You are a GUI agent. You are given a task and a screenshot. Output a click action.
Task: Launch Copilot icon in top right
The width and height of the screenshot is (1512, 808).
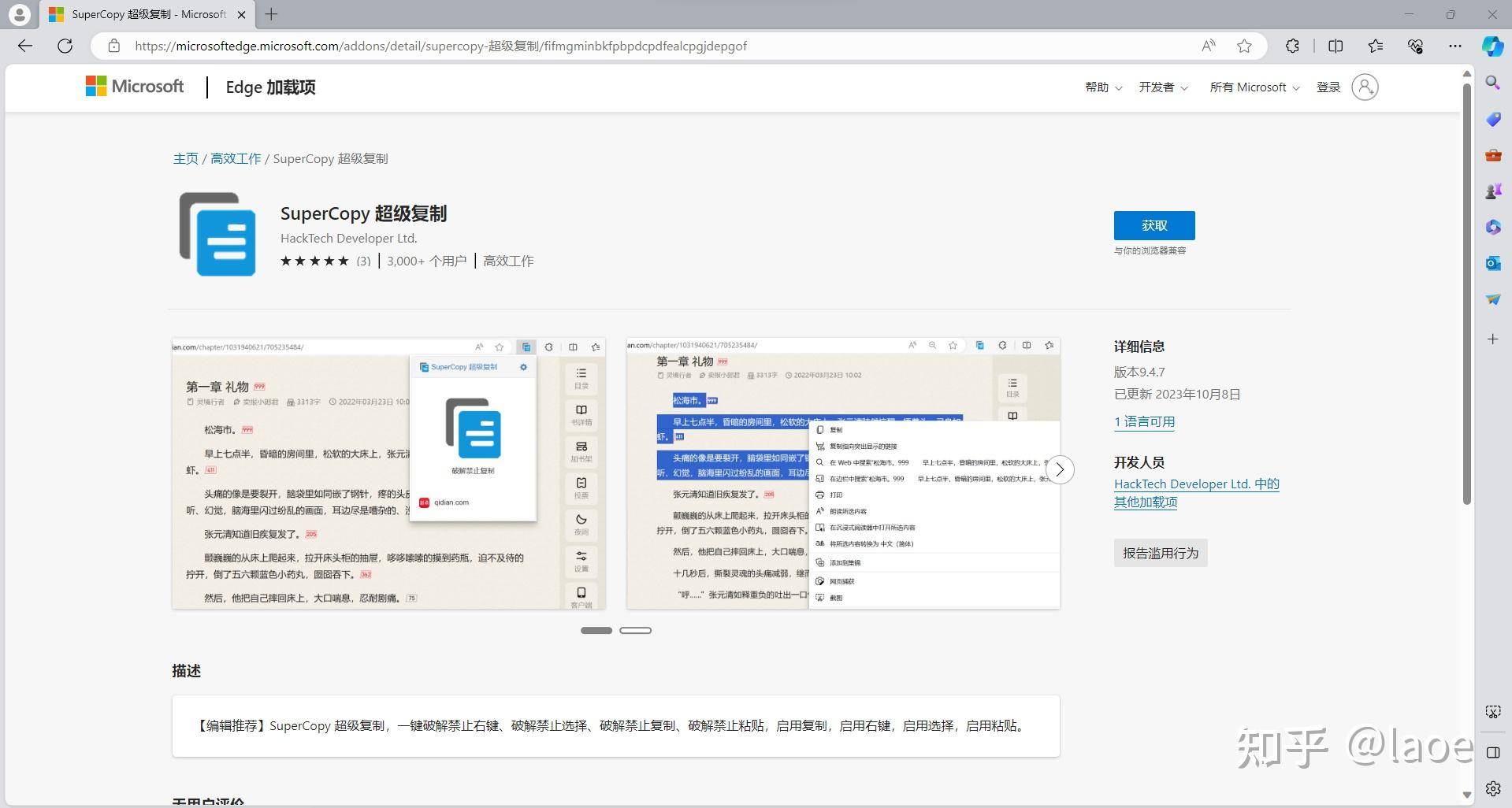1492,46
